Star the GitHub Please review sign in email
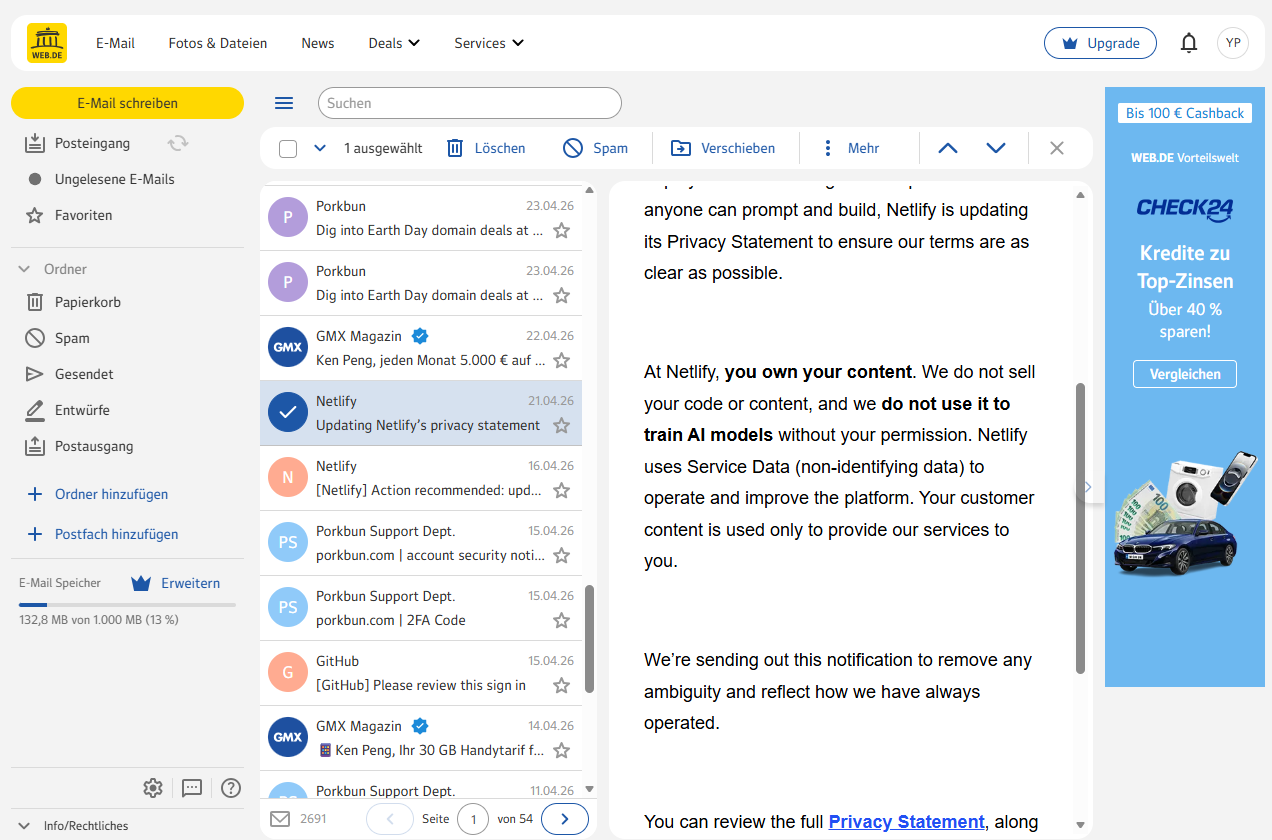Image resolution: width=1272 pixels, height=840 pixels. (x=562, y=685)
